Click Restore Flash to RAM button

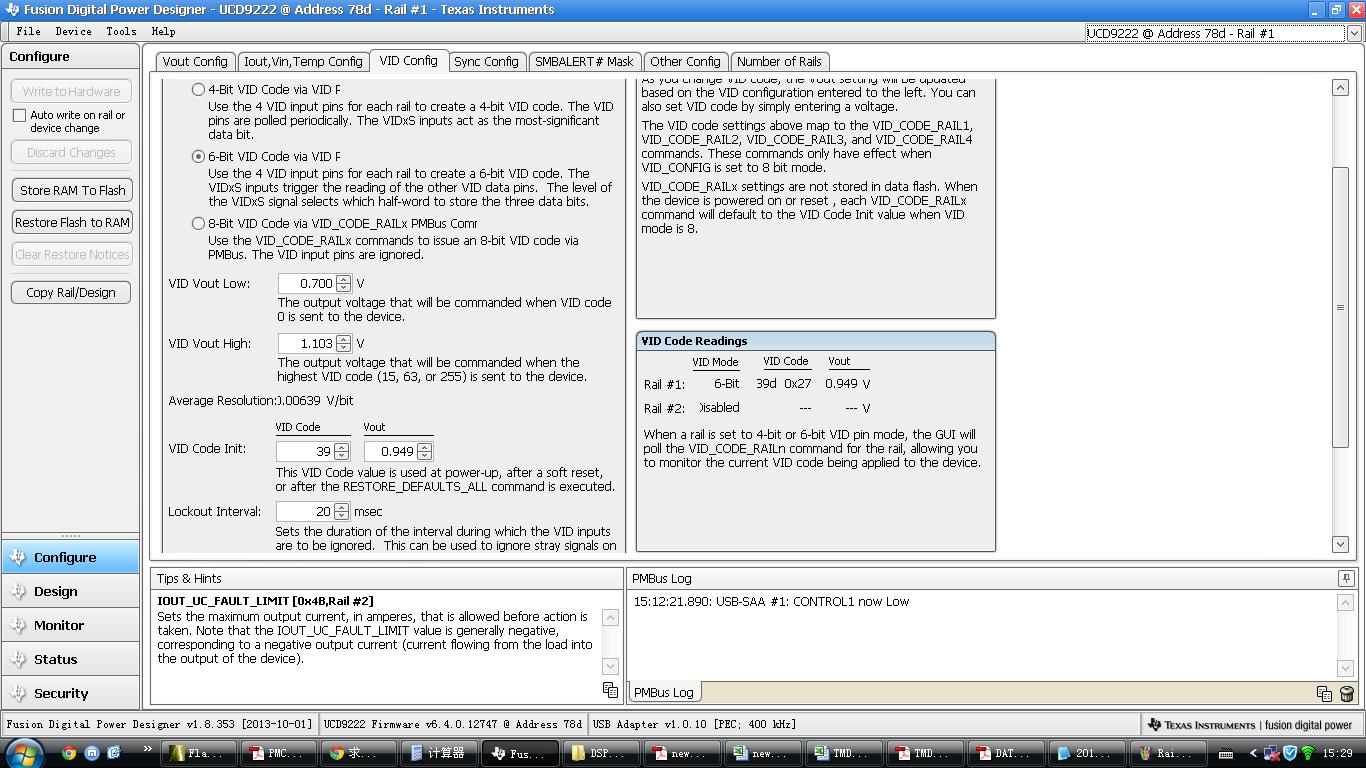pyautogui.click(x=71, y=222)
